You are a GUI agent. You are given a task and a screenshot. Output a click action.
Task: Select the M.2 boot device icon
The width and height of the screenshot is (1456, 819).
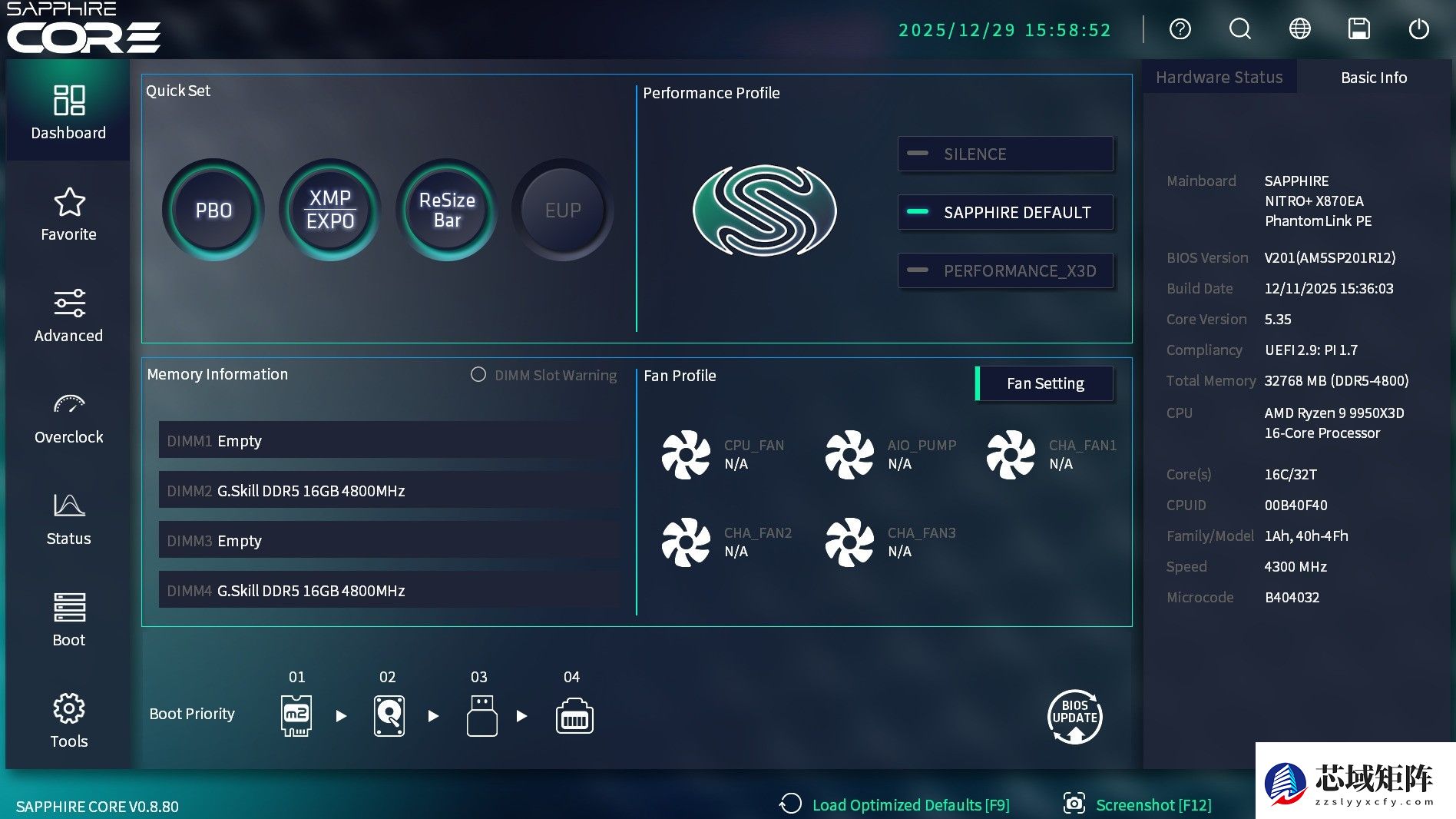pyautogui.click(x=296, y=716)
